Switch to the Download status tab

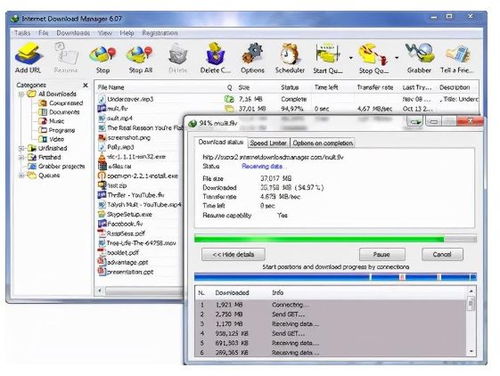click(x=221, y=142)
